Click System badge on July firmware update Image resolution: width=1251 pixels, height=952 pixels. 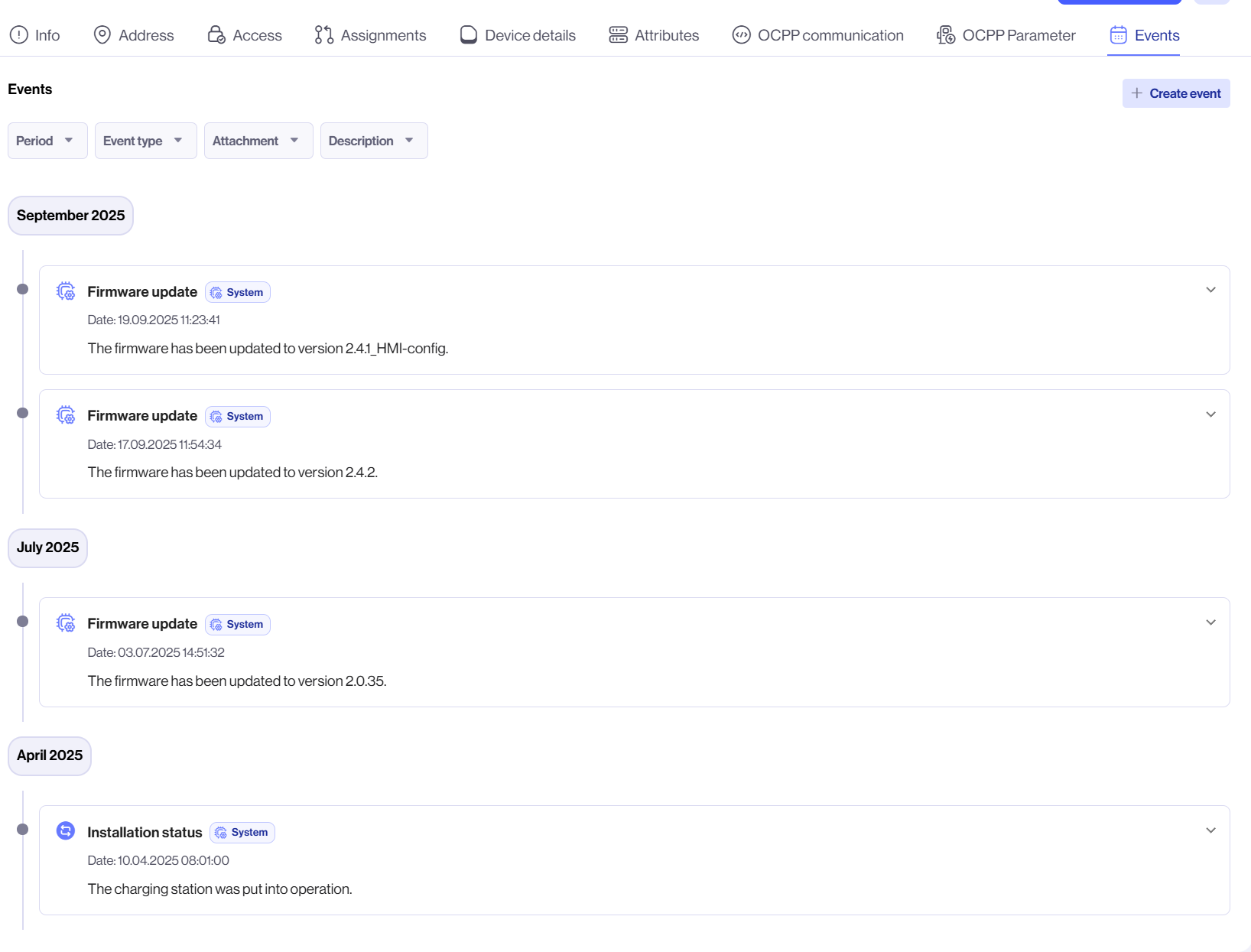pos(238,625)
